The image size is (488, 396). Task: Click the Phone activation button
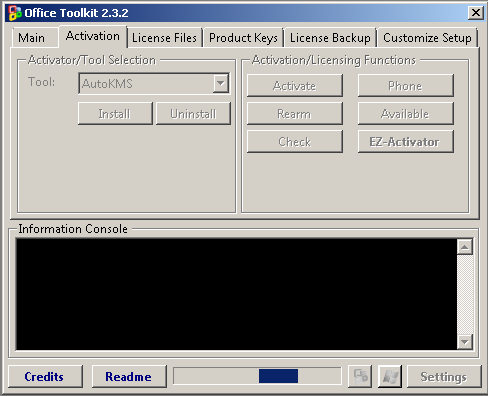coord(406,86)
